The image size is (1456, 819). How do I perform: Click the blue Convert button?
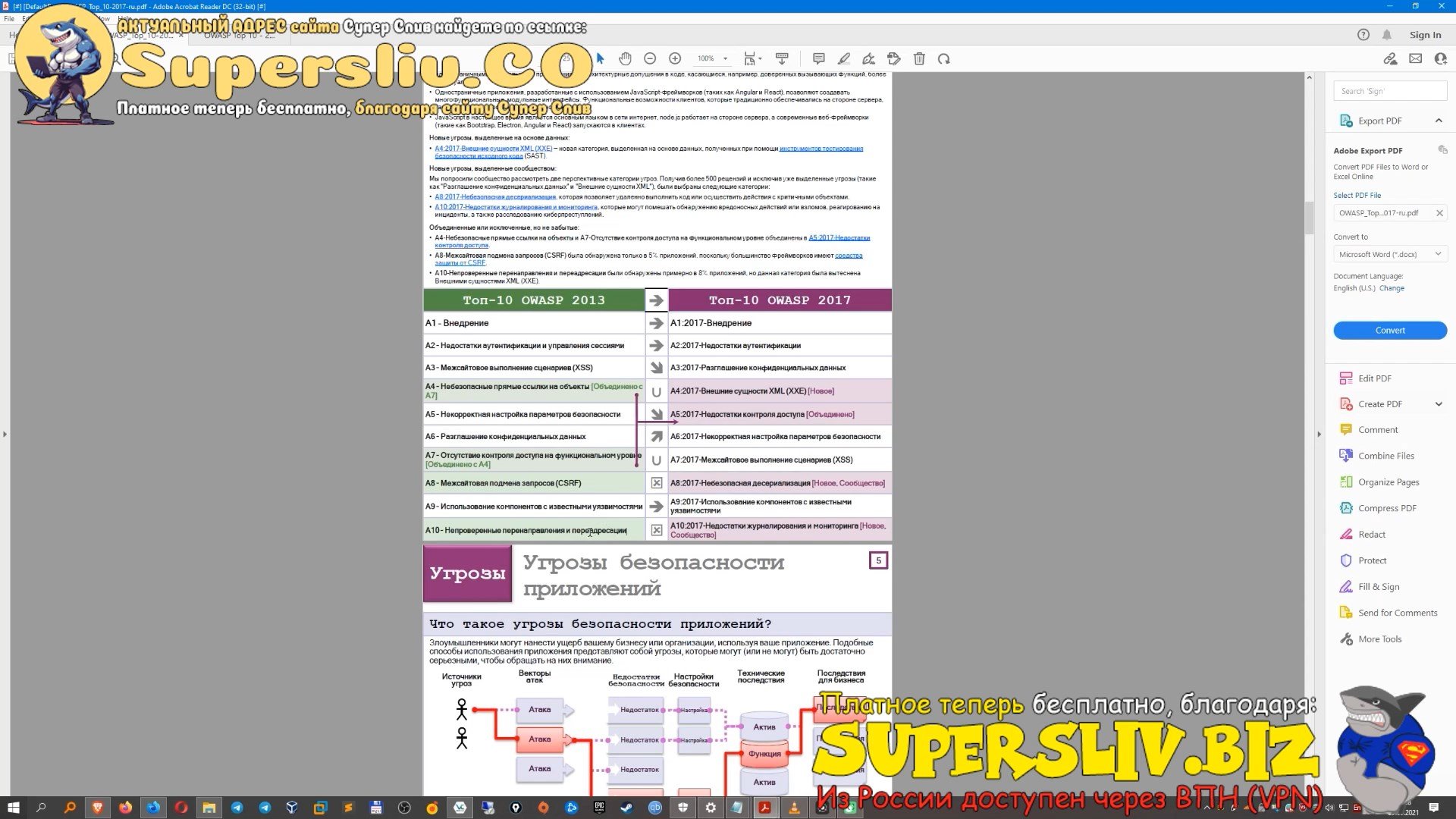coord(1390,331)
